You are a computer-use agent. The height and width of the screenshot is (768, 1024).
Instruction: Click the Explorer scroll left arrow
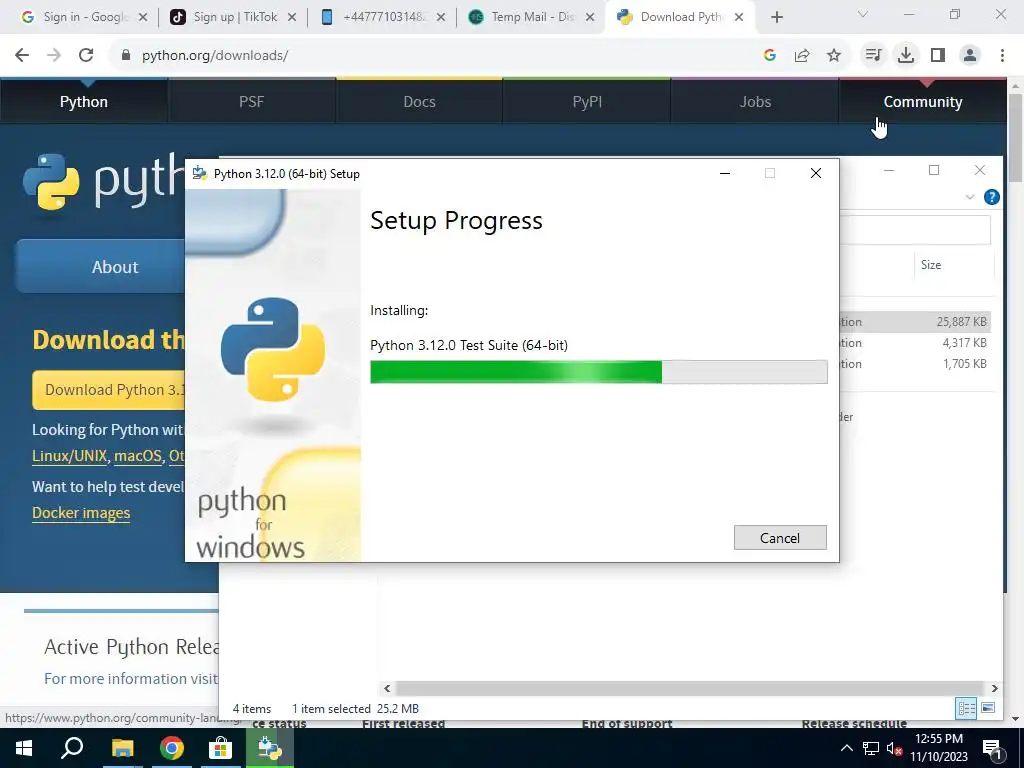pos(387,688)
